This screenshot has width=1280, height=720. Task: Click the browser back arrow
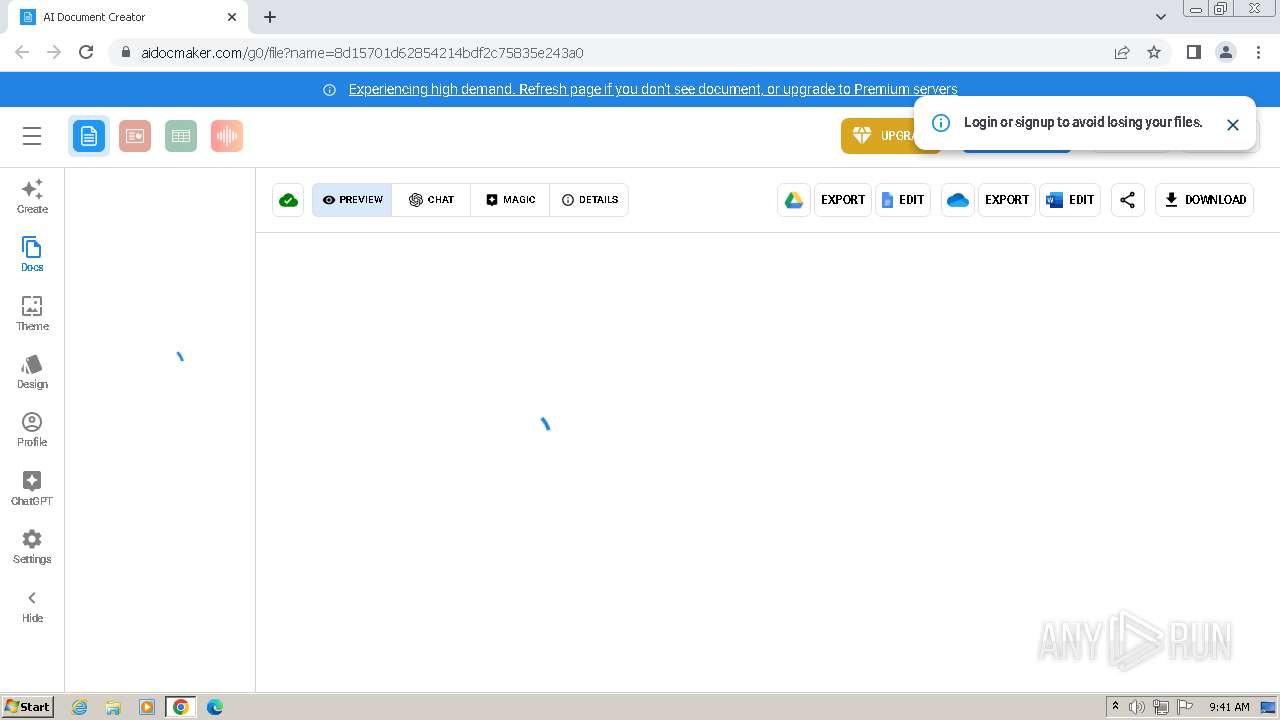22,52
